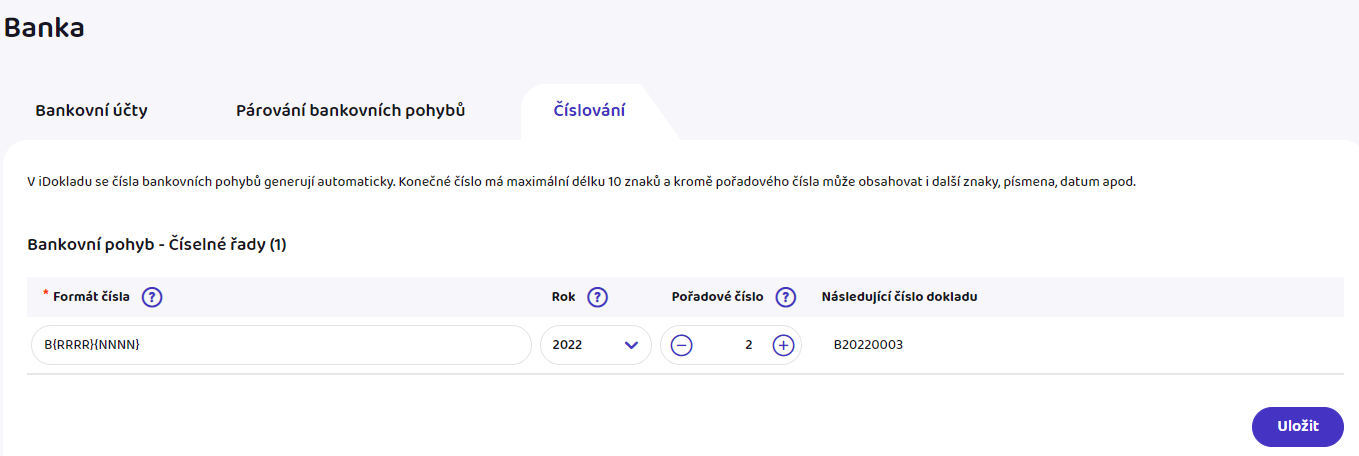
Task: Switch to Bankovní účty tab
Action: (92, 110)
